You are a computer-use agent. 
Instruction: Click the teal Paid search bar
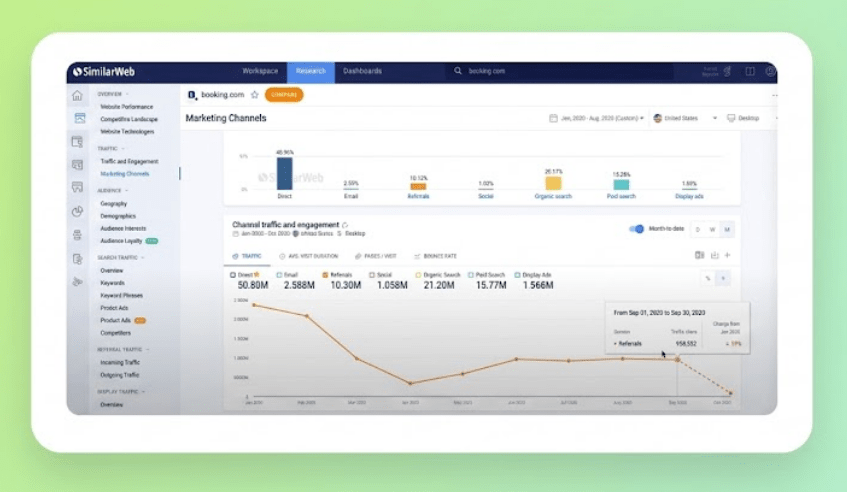[621, 185]
